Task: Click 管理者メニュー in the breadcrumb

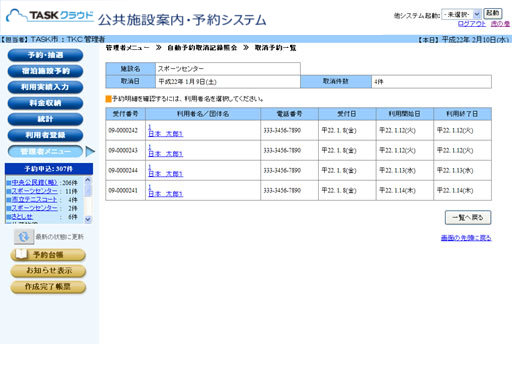Action: coord(128,48)
